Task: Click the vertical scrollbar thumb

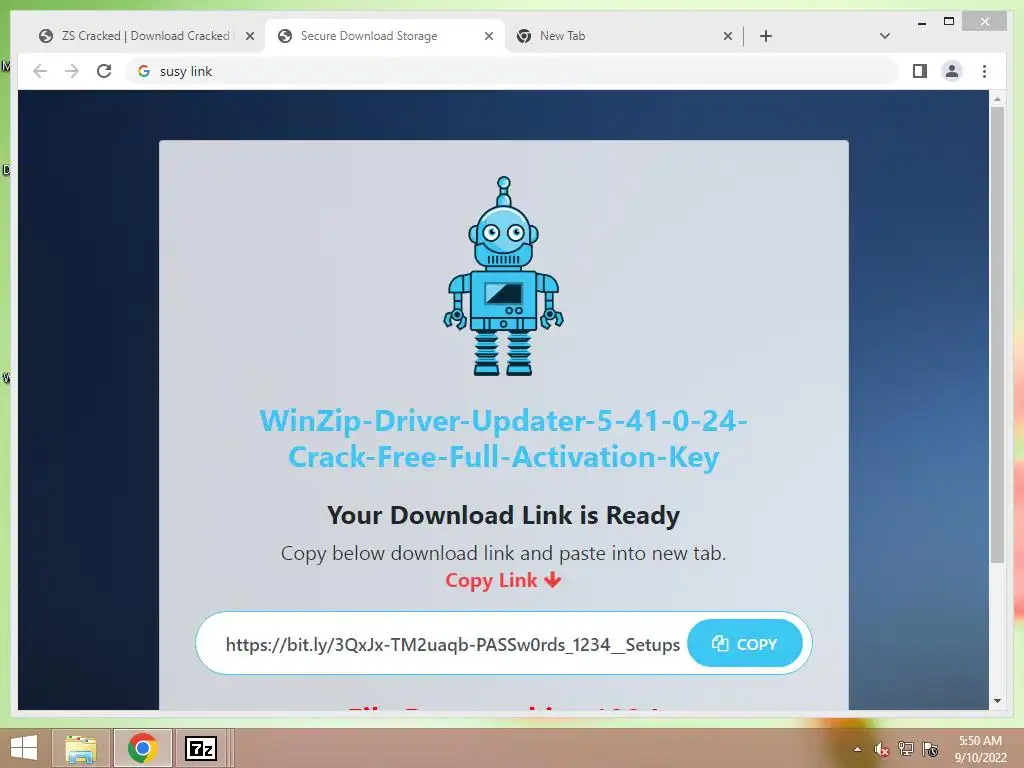Action: (997, 333)
